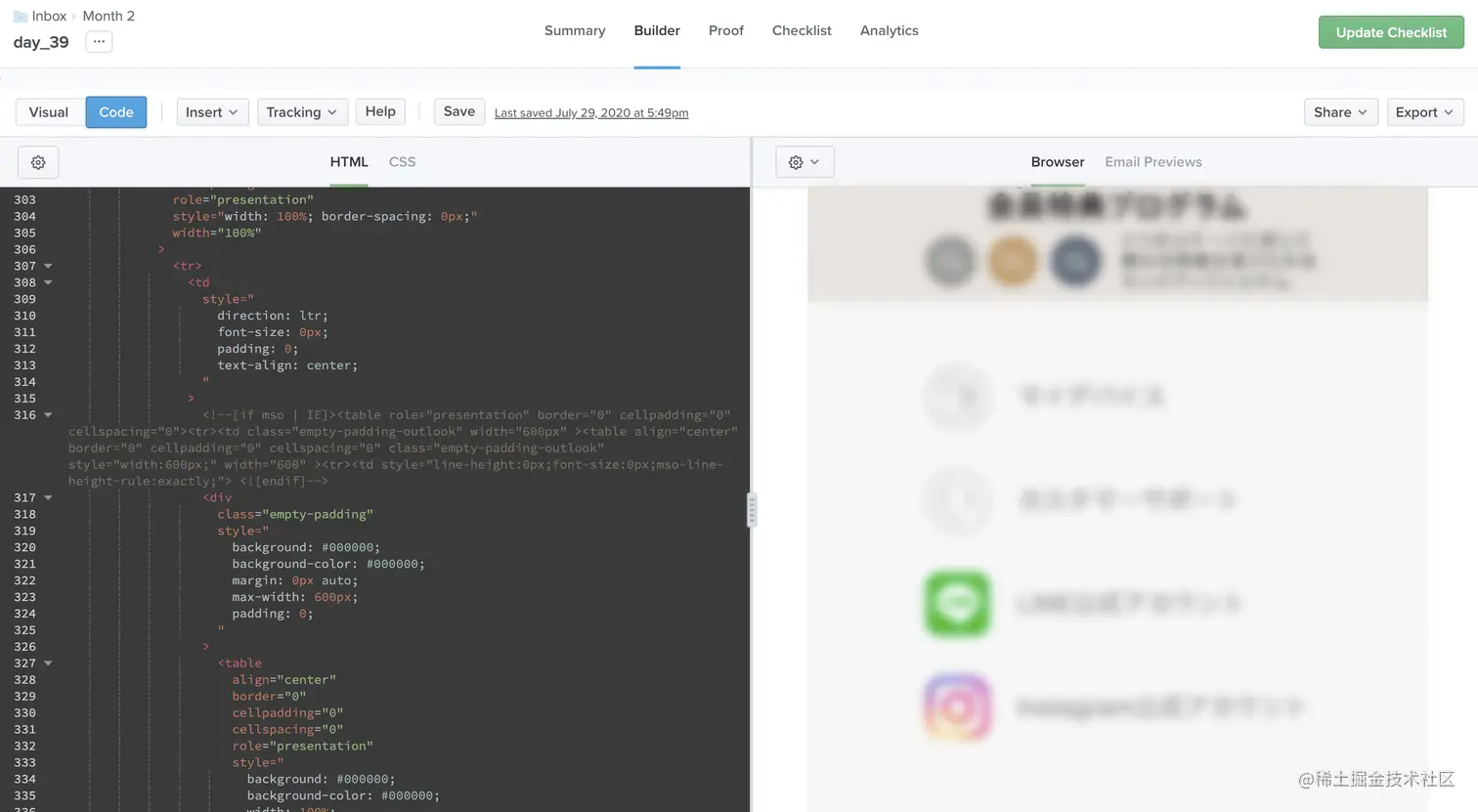This screenshot has width=1478, height=812.
Task: Click the Save button
Action: [x=458, y=111]
